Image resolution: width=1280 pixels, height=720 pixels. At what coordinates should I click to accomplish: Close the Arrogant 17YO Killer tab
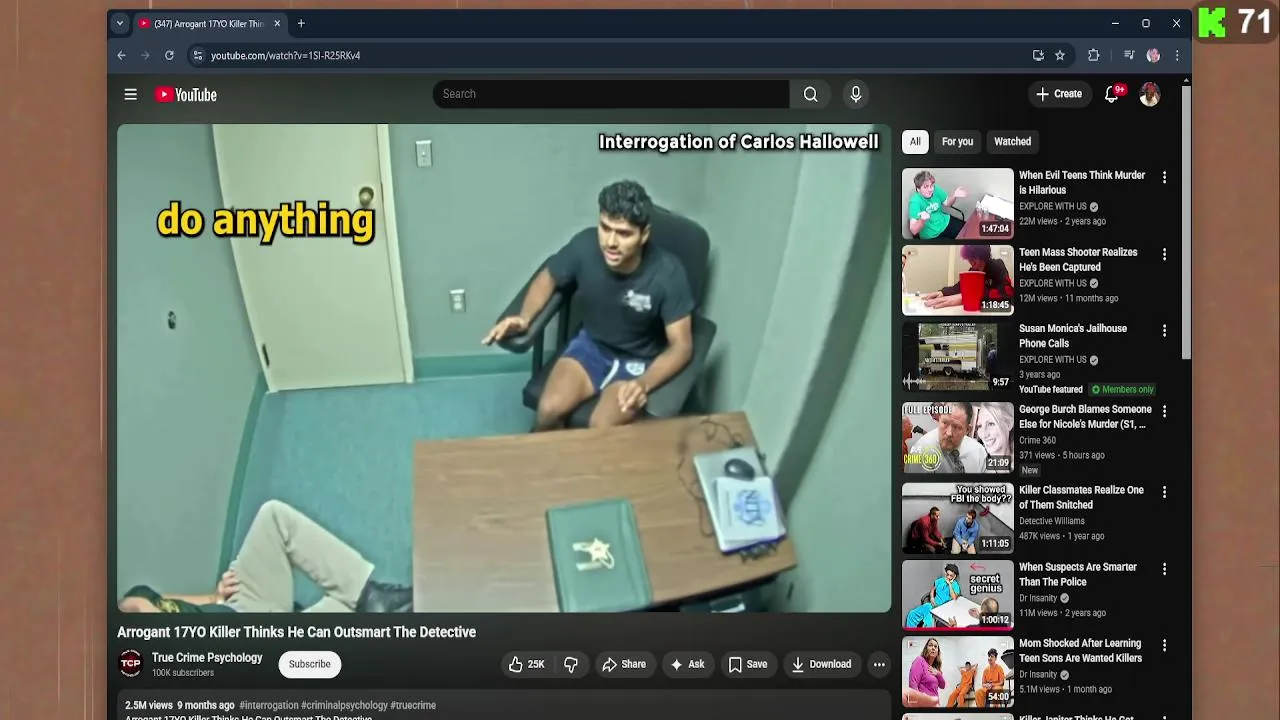click(x=277, y=23)
